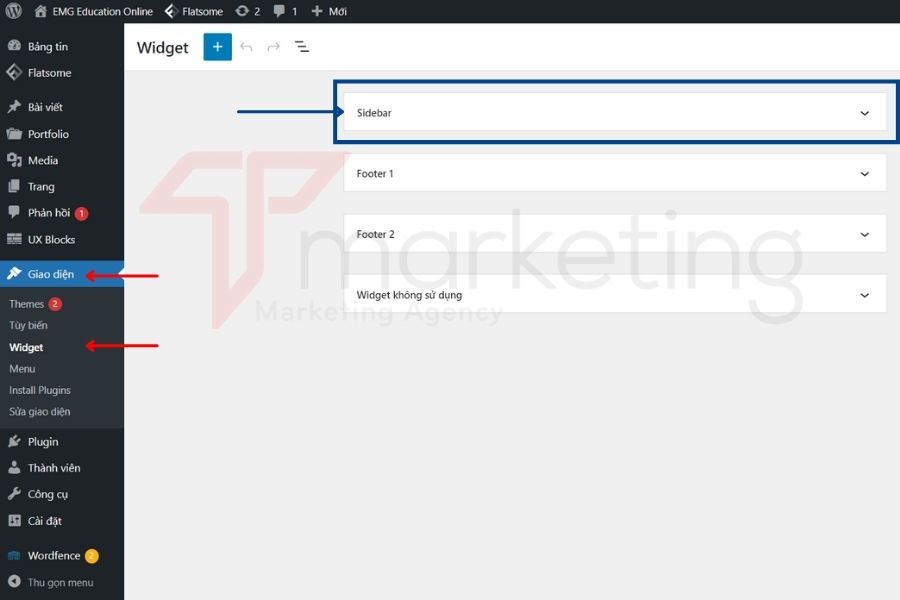Open the Widget submenu link

26,347
